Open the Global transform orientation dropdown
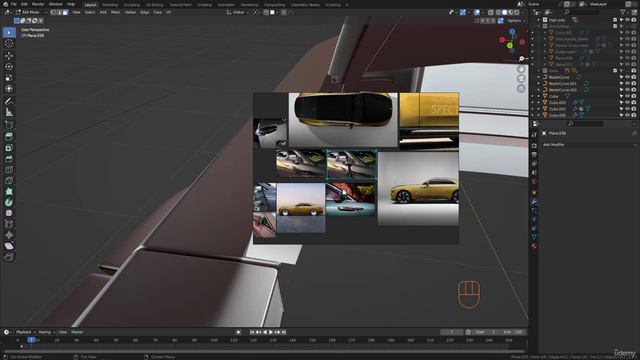 click(237, 12)
